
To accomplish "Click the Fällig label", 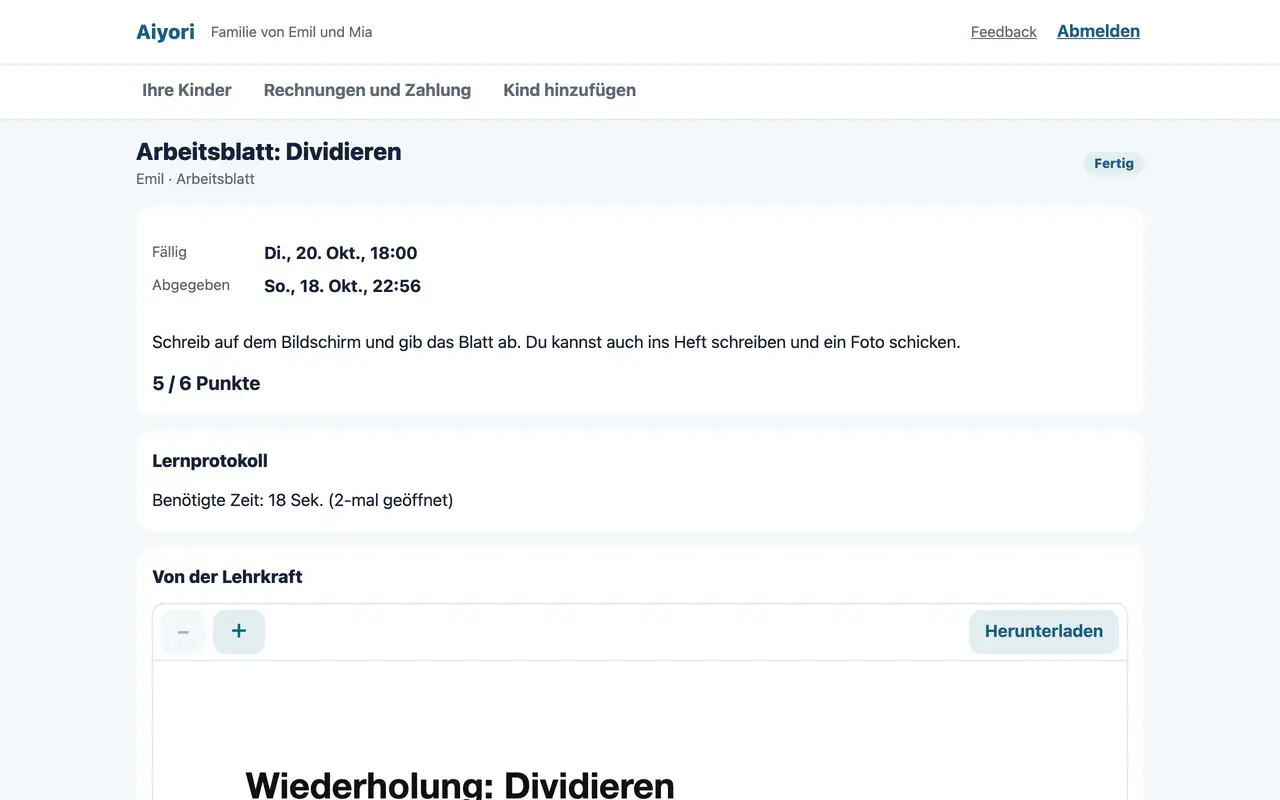I will click(169, 252).
